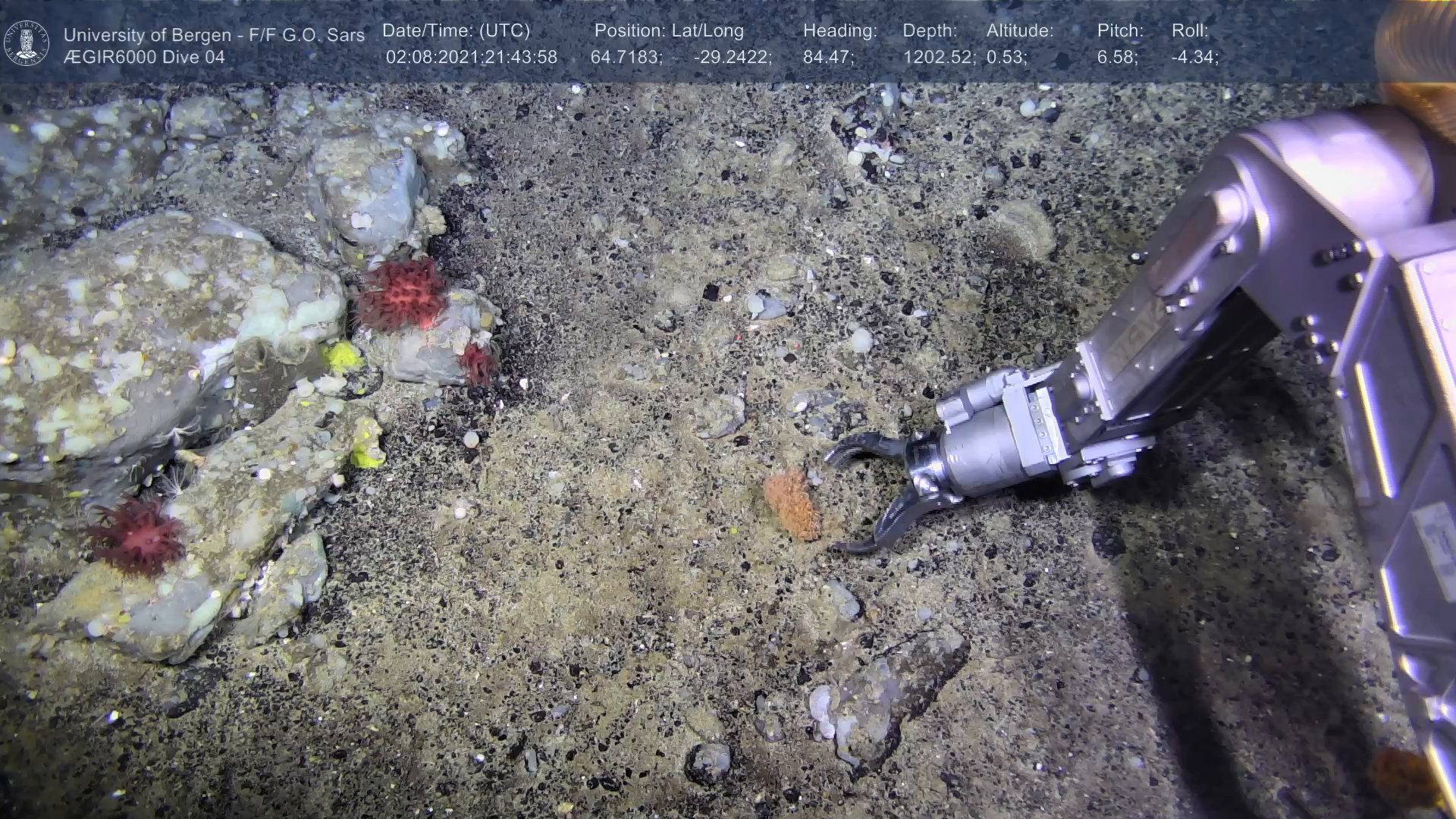Click the small red anemone beside grey rock
1456x819 pixels.
click(479, 363)
